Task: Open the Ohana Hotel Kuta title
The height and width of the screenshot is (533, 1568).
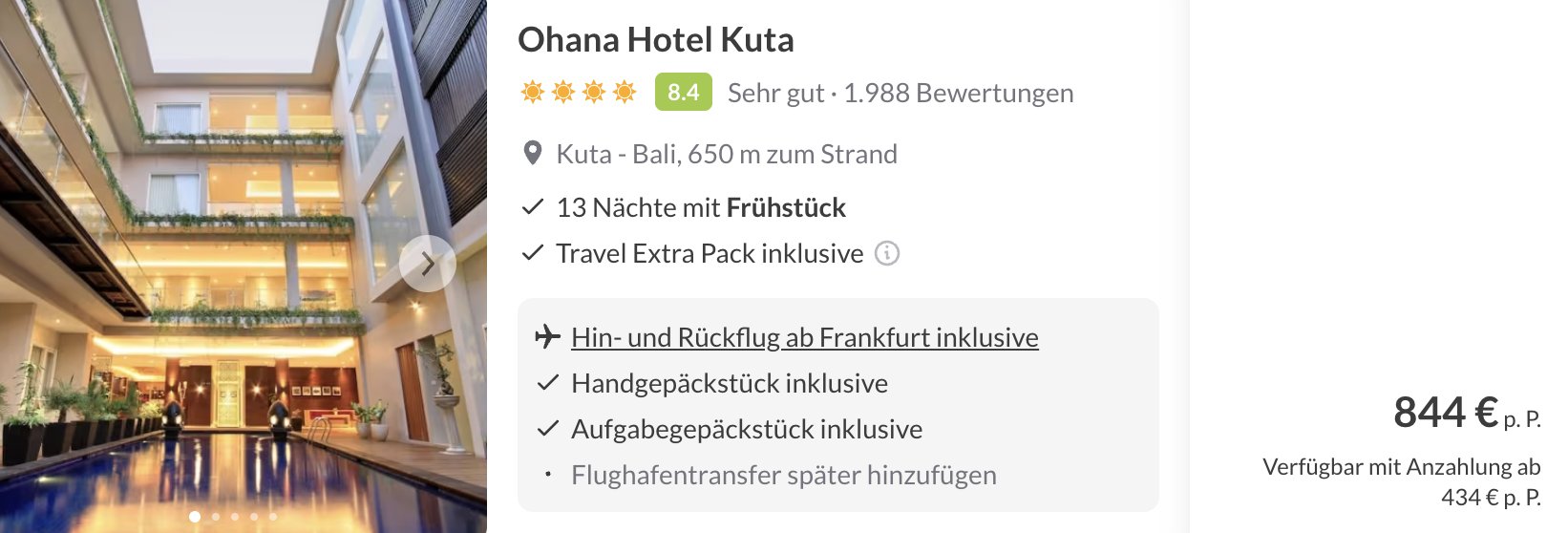Action: 655,40
